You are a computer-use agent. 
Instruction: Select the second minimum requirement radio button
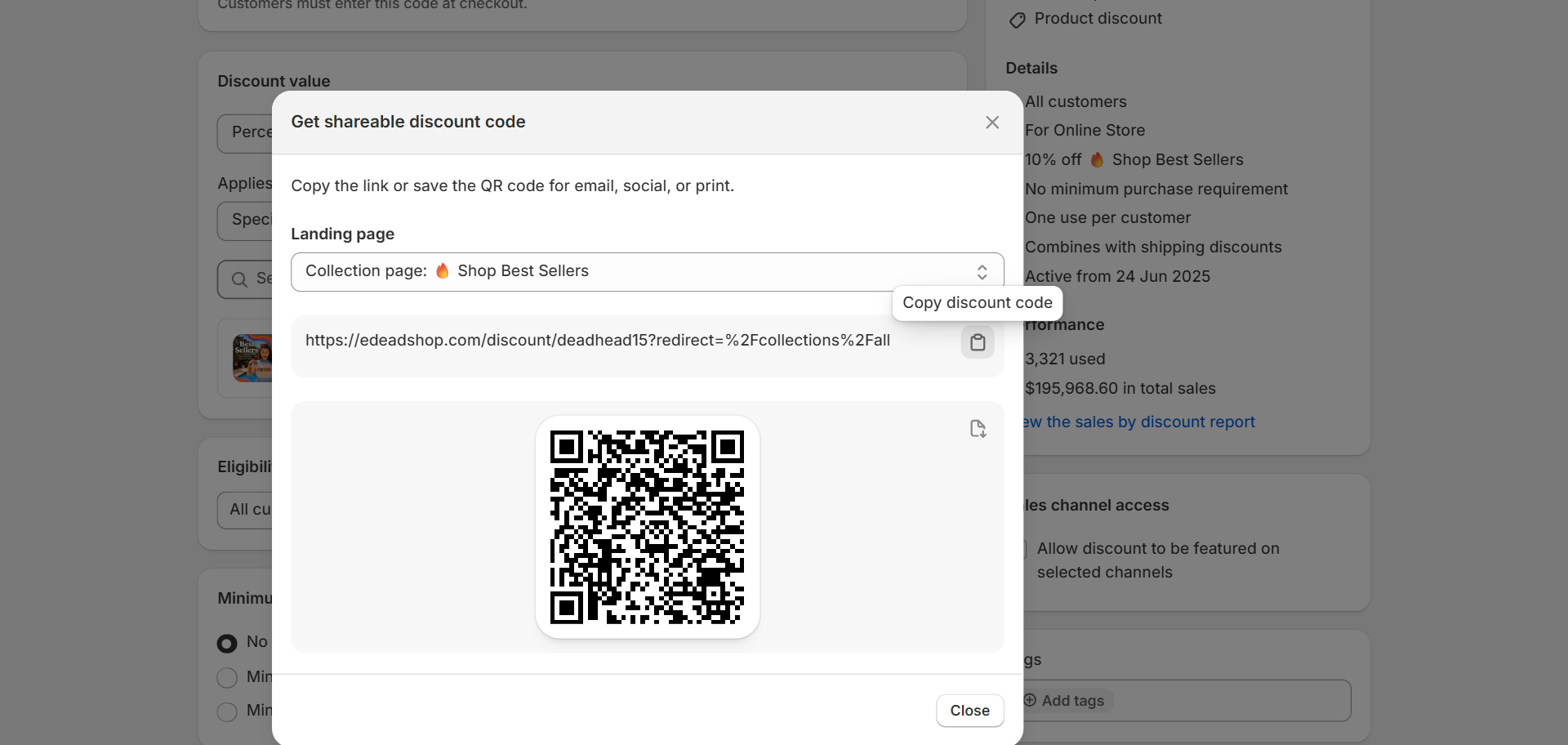(x=227, y=678)
